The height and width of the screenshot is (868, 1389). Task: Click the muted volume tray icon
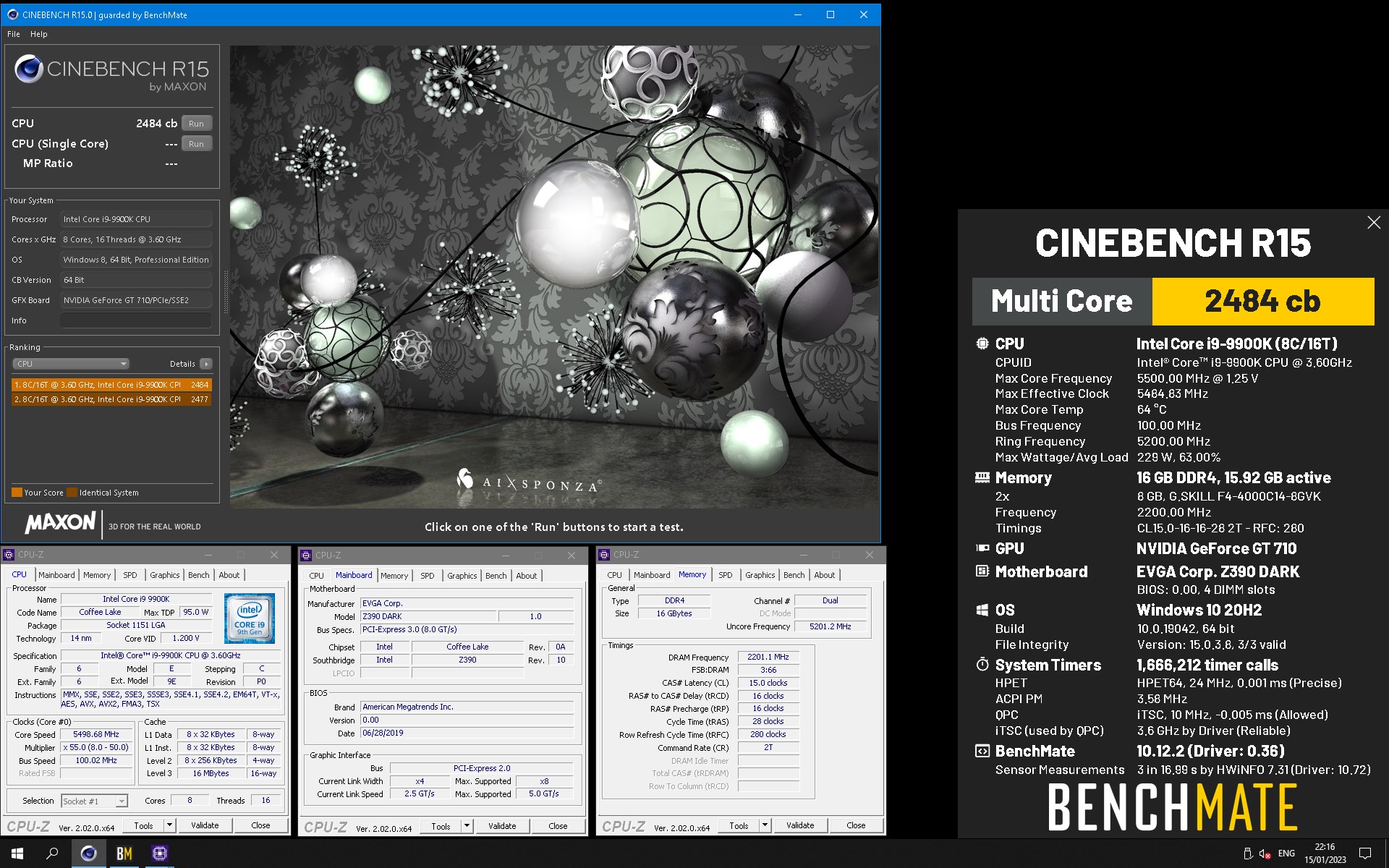click(x=1265, y=854)
